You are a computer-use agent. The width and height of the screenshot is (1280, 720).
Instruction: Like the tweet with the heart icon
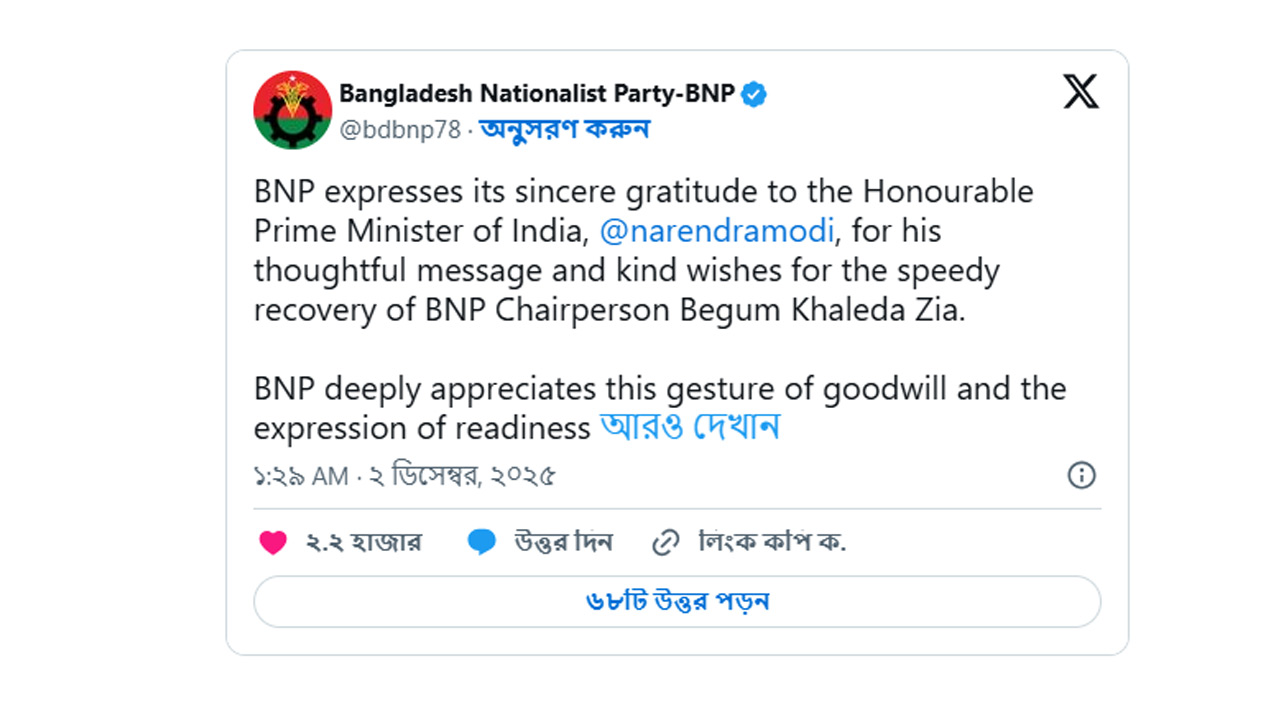pyautogui.click(x=273, y=543)
